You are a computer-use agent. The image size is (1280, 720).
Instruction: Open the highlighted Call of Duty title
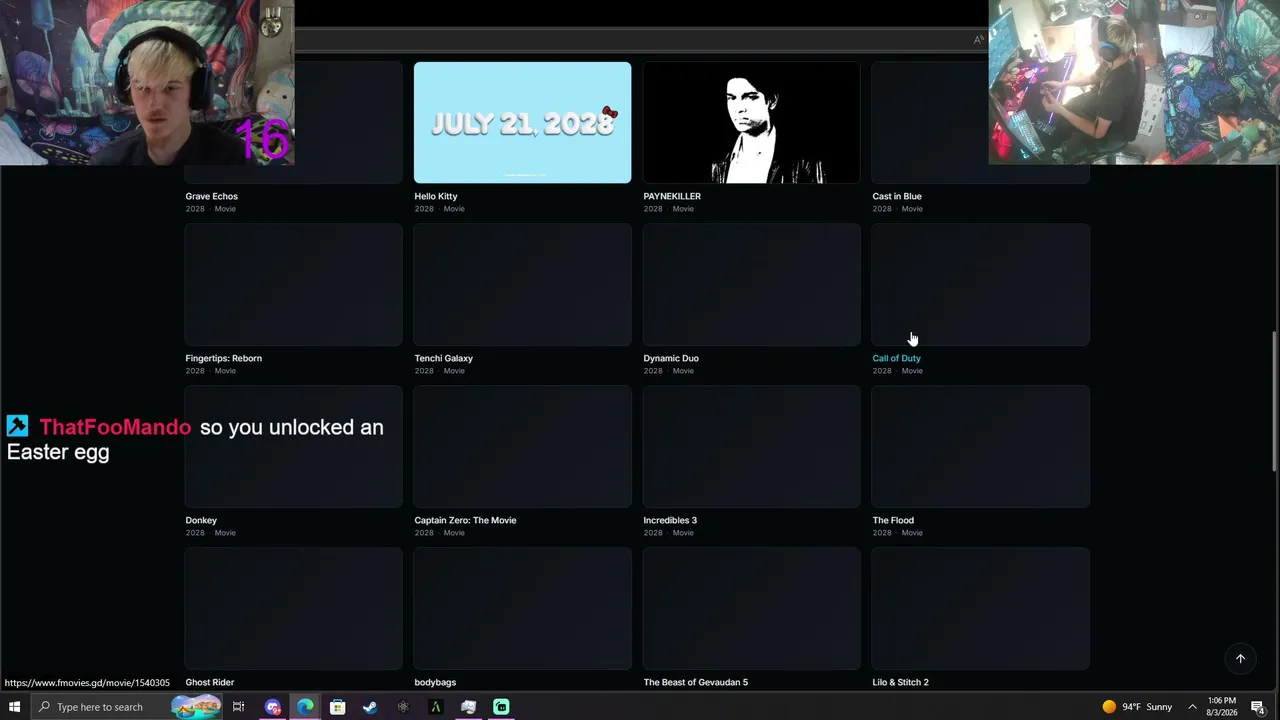point(896,358)
